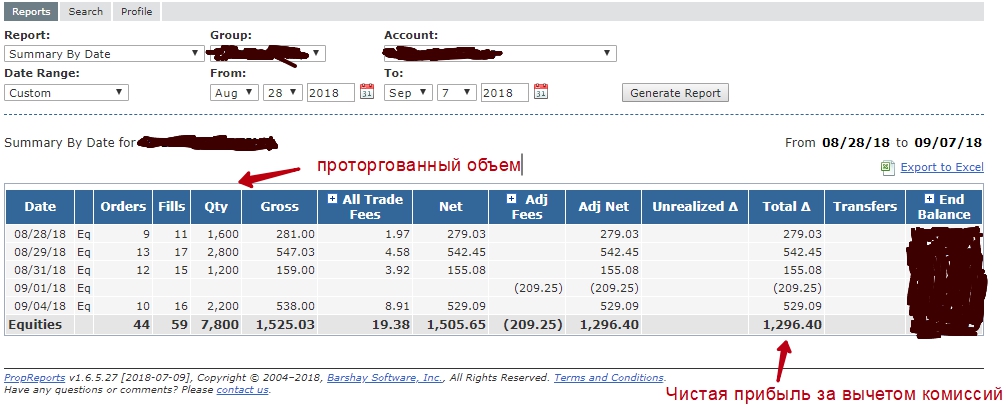Open the To date calendar picker icon
This screenshot has width=1007, height=409.
pyautogui.click(x=541, y=92)
